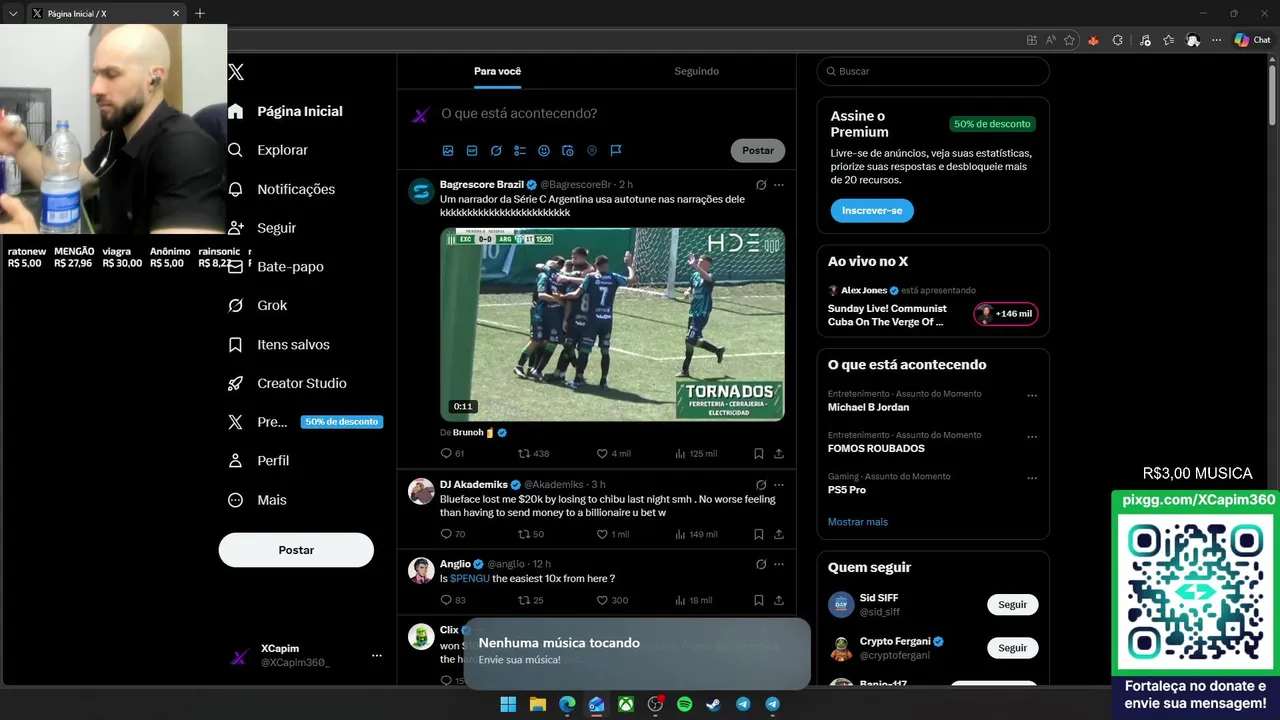Add a GIF using the composer GIF icon
This screenshot has width=1280, height=720.
pyautogui.click(x=472, y=151)
